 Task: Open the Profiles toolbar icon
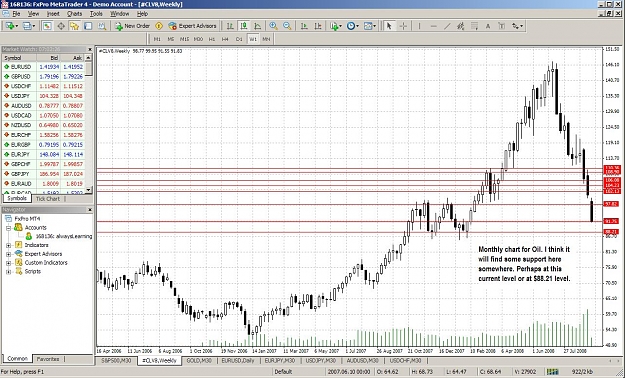28,26
